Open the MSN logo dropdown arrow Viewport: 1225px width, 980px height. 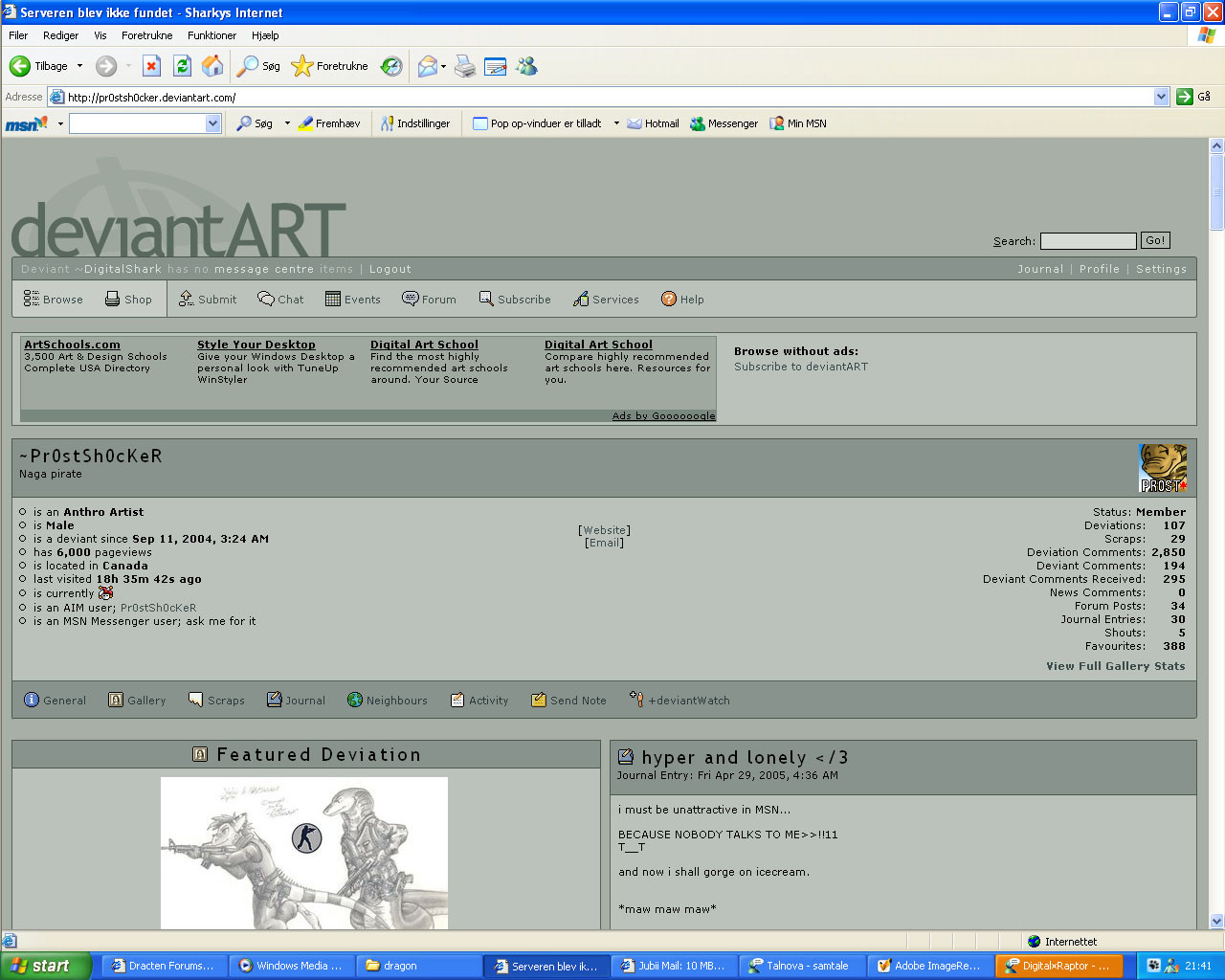pyautogui.click(x=60, y=123)
